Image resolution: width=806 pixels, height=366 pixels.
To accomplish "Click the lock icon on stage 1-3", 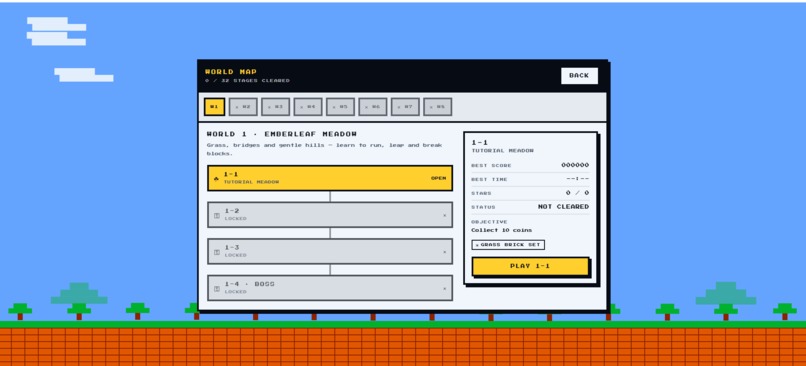I will [x=216, y=252].
